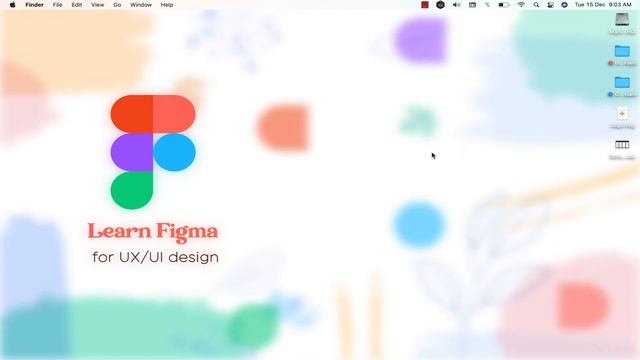Click the date and time display
The image size is (640, 360).
[x=603, y=5]
